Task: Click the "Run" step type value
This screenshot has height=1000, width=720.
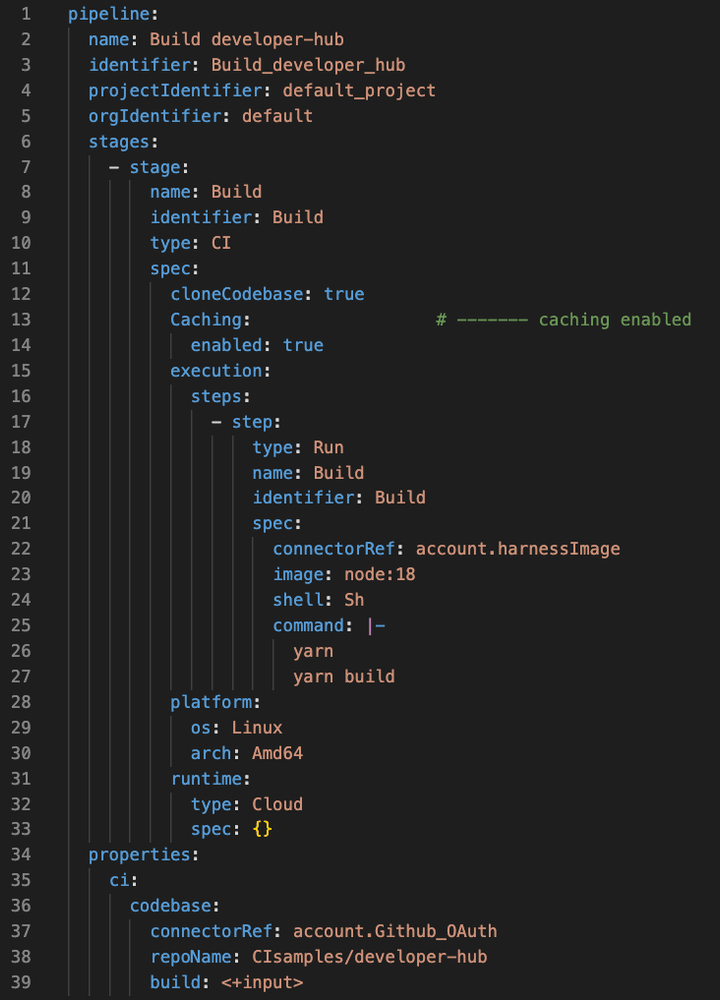Action: tap(328, 447)
